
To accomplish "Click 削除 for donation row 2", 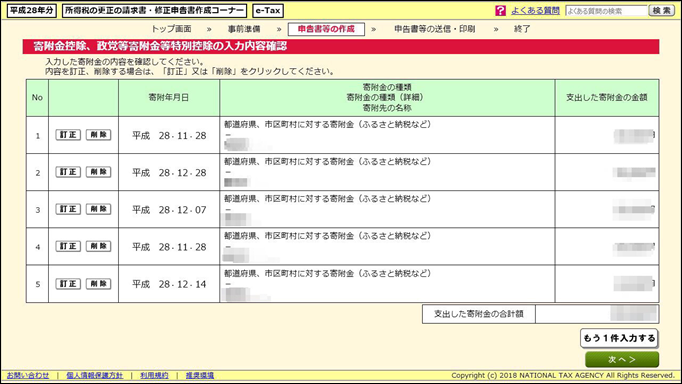I will [98, 172].
